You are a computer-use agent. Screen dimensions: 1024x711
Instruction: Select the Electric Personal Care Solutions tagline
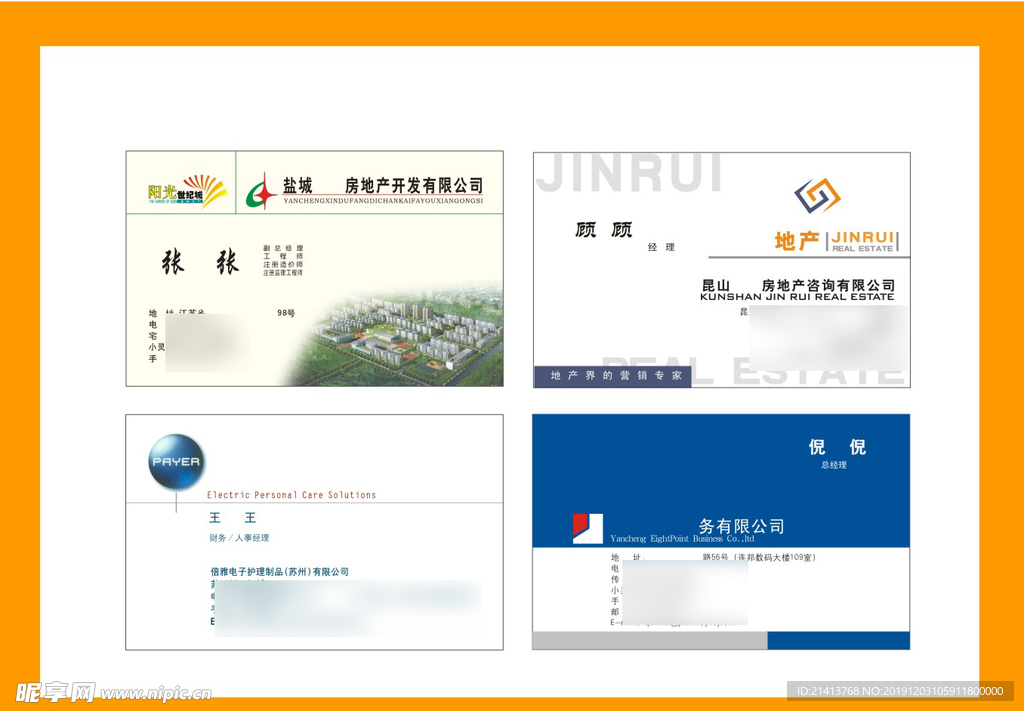(x=291, y=495)
